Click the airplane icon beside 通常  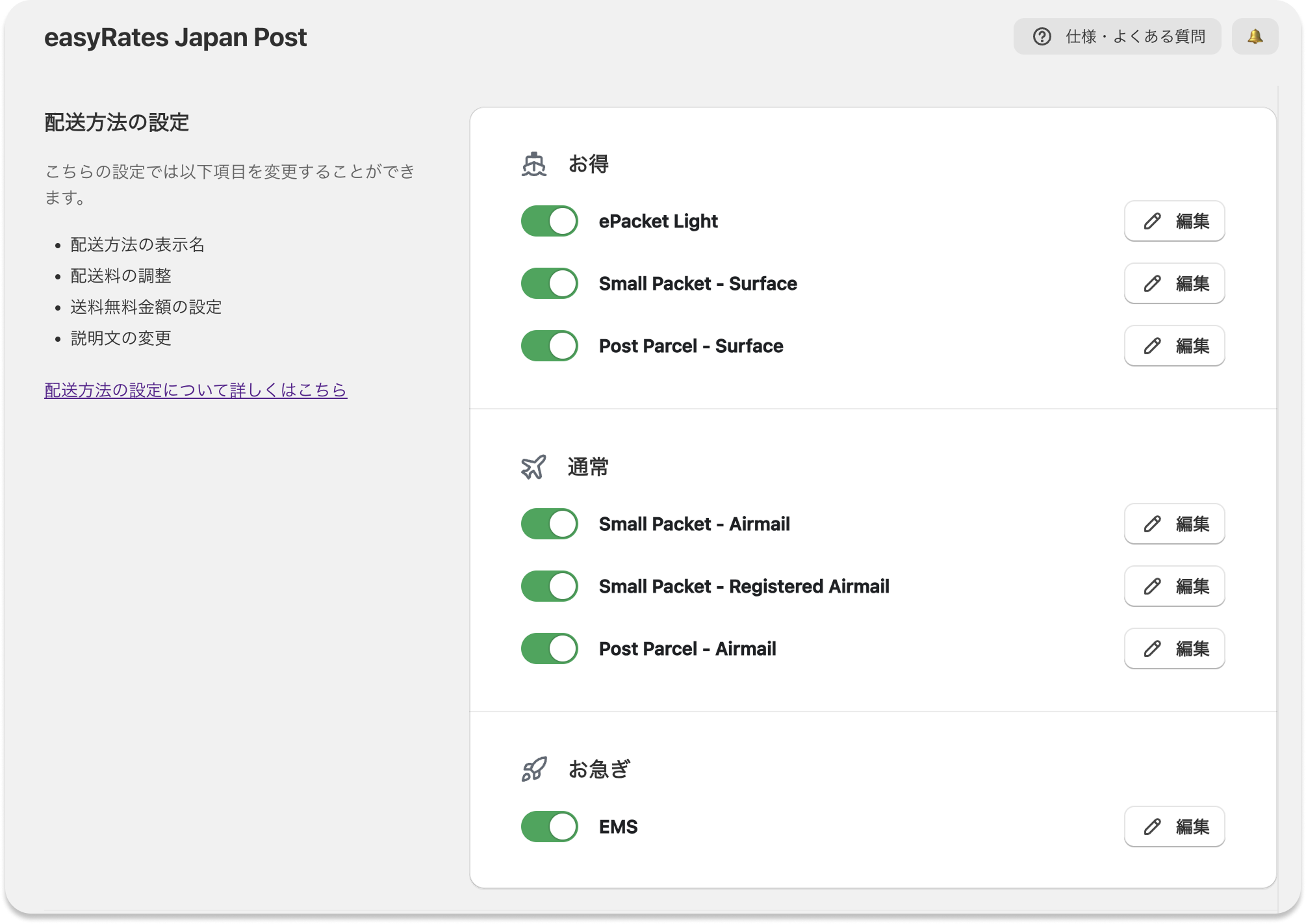click(x=534, y=467)
